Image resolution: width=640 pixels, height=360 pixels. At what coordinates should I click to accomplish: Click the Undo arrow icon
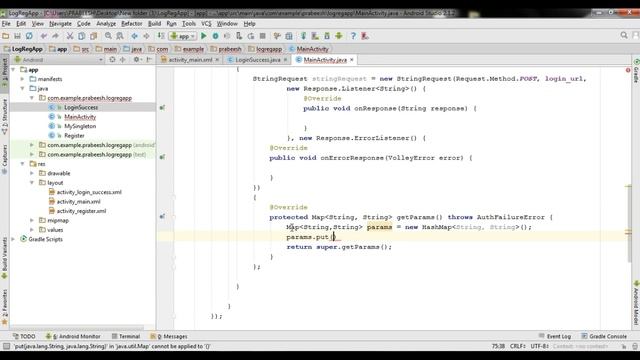click(44, 36)
